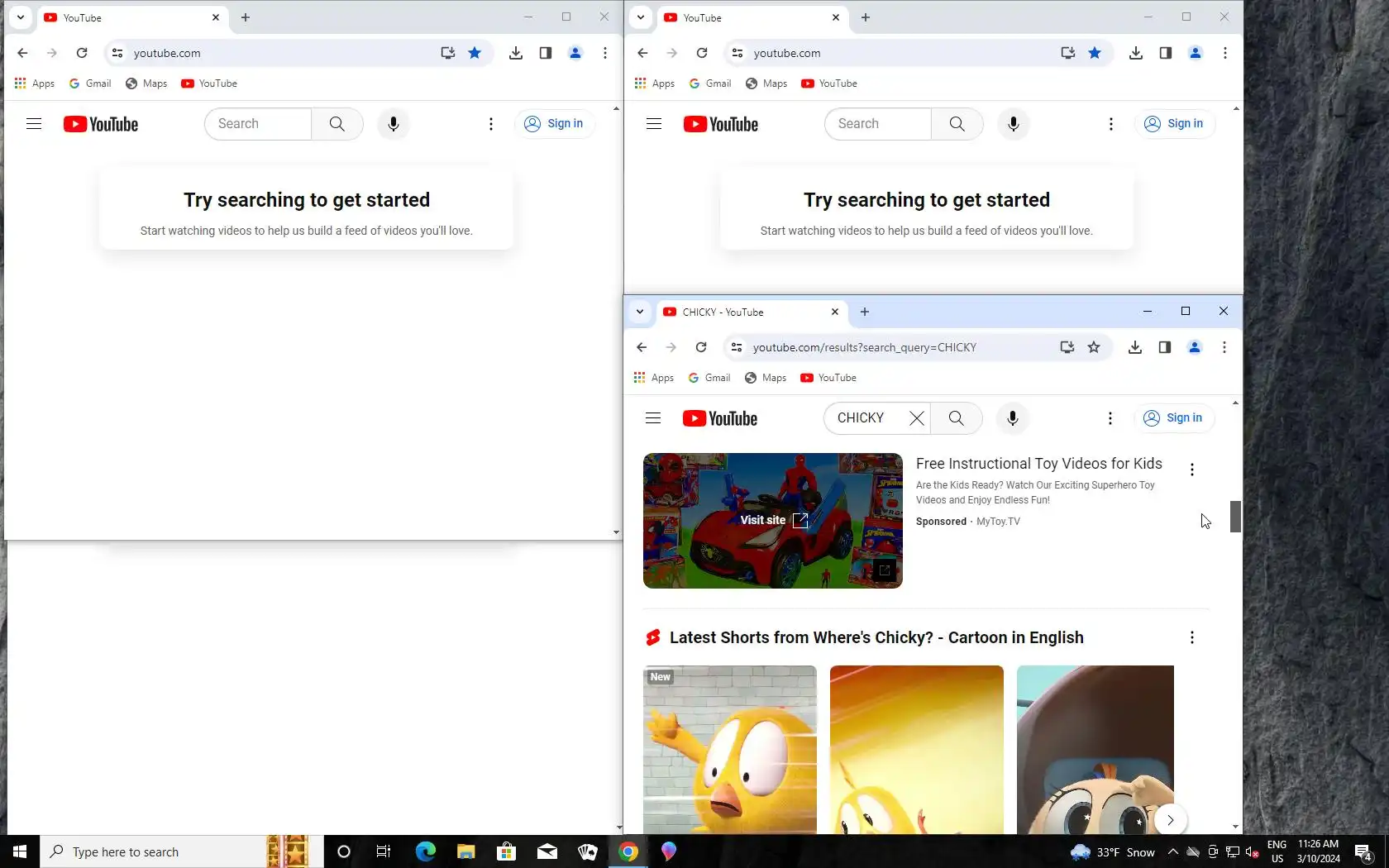Open the Windows notification center
Image resolution: width=1389 pixels, height=868 pixels.
pyautogui.click(x=1363, y=851)
